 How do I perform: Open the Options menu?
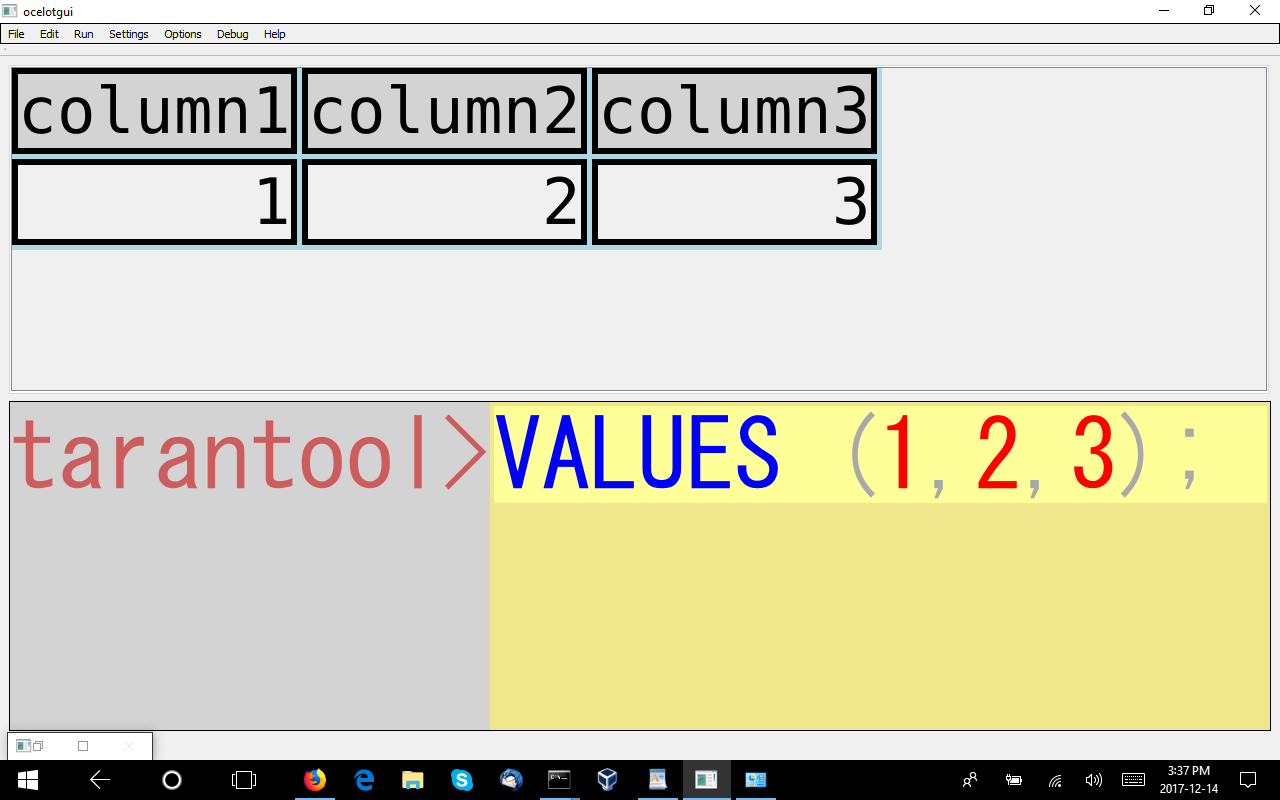click(x=183, y=34)
